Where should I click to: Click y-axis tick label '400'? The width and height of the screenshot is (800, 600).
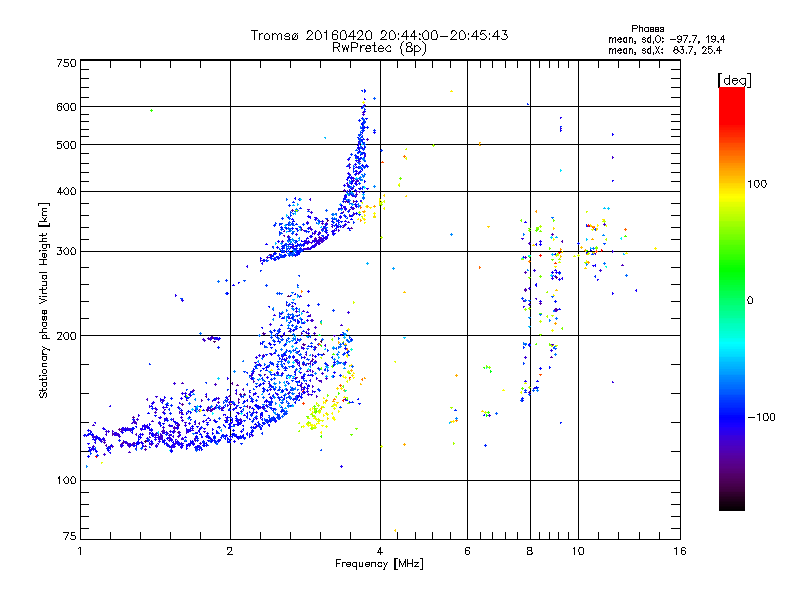(66, 192)
